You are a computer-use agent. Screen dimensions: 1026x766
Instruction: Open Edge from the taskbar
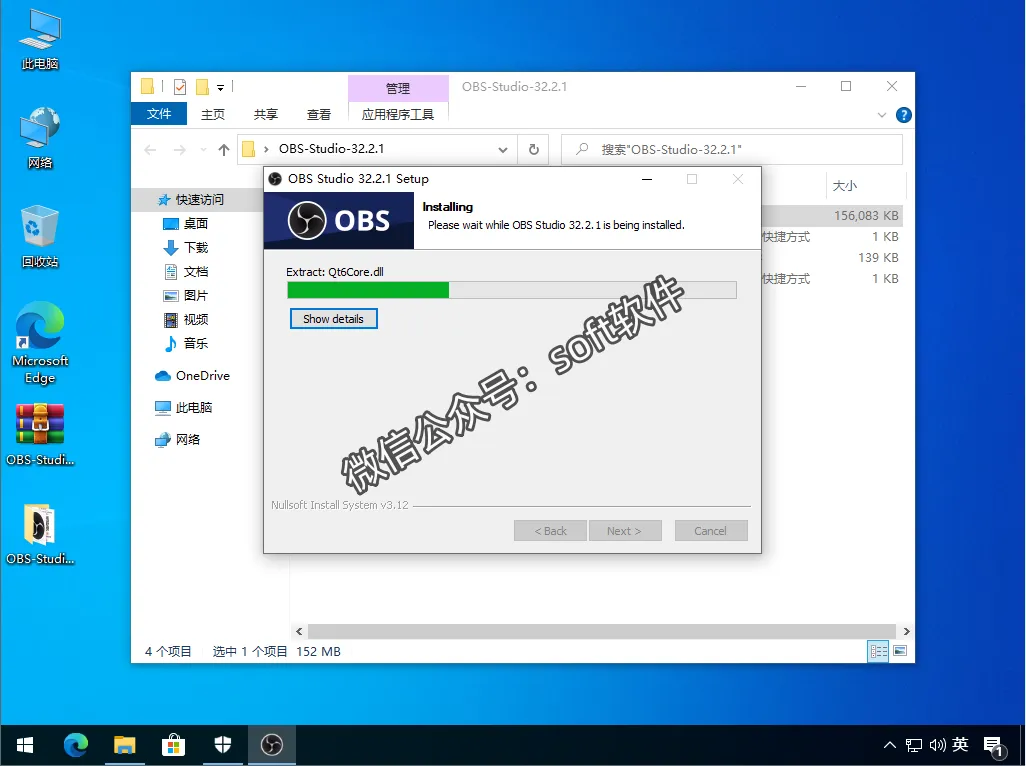(x=75, y=745)
